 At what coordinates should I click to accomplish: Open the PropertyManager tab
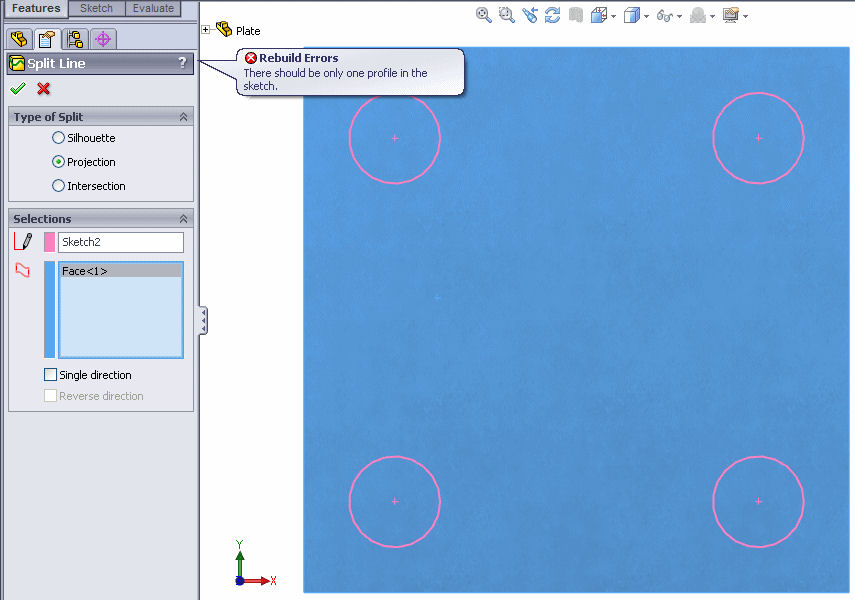coord(47,39)
